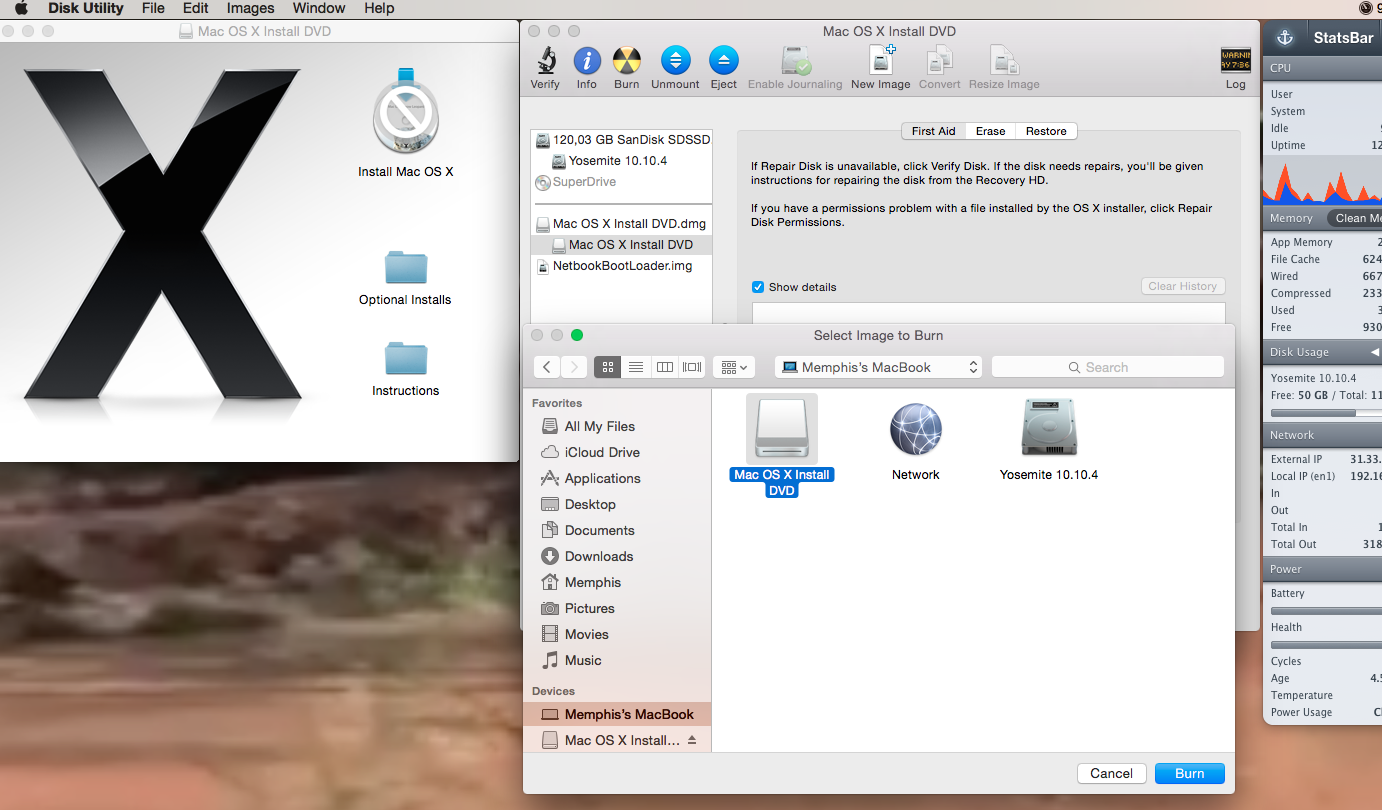Open the item arrangement dropdown
The width and height of the screenshot is (1382, 810).
735,367
